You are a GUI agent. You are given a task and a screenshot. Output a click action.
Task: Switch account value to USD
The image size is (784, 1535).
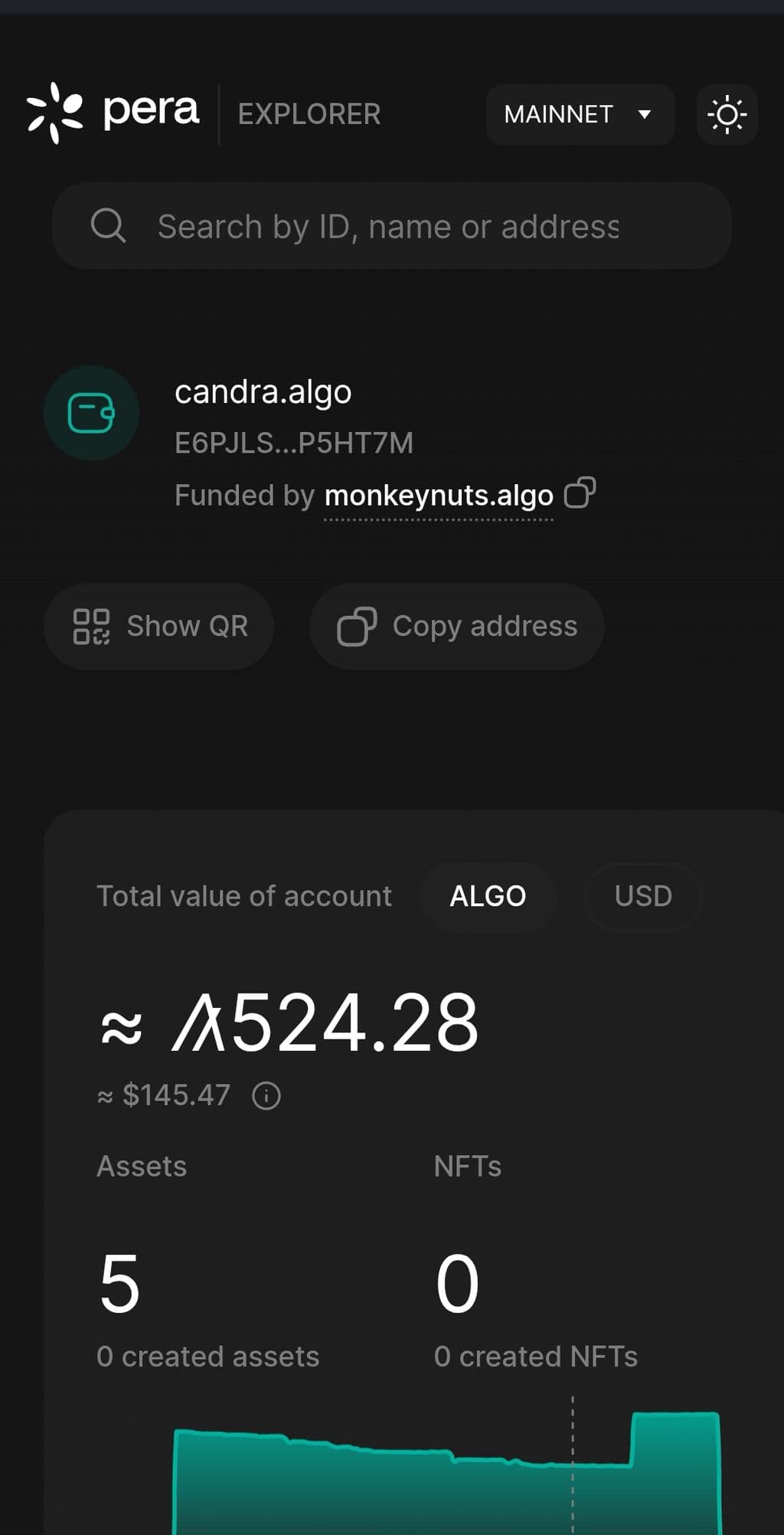(x=643, y=896)
